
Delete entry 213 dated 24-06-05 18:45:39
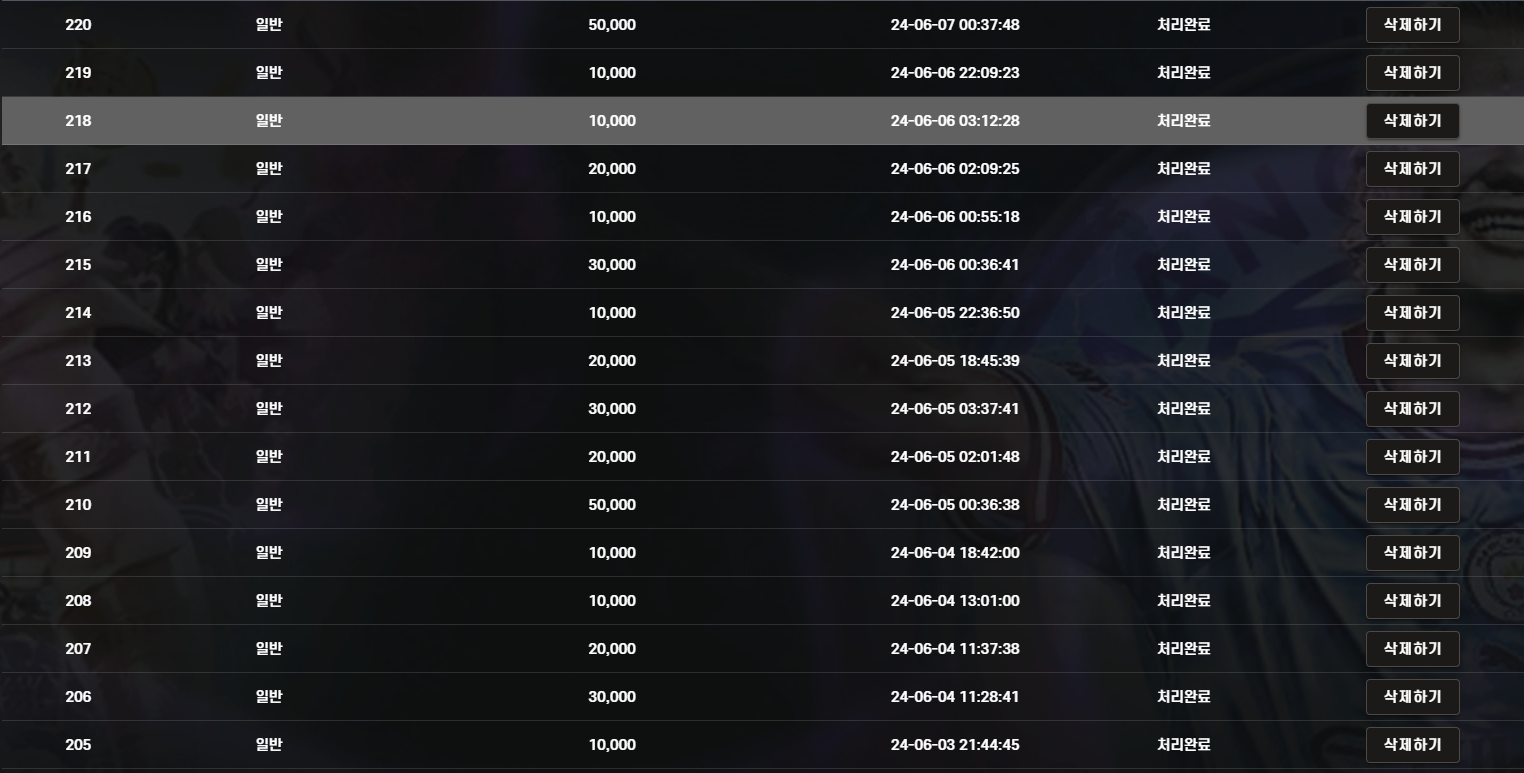click(1412, 361)
